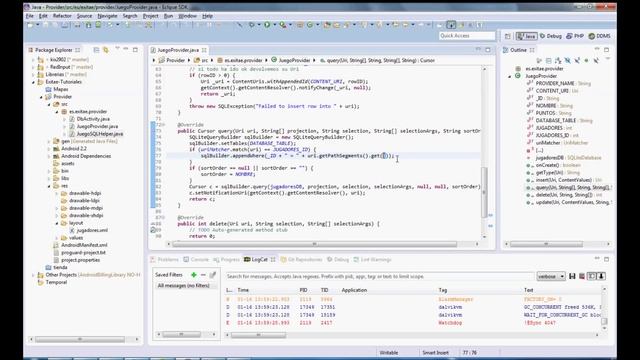Viewport: 640px width, 360px height.
Task: Add a new LogCat saved filter
Action: pos(194,275)
